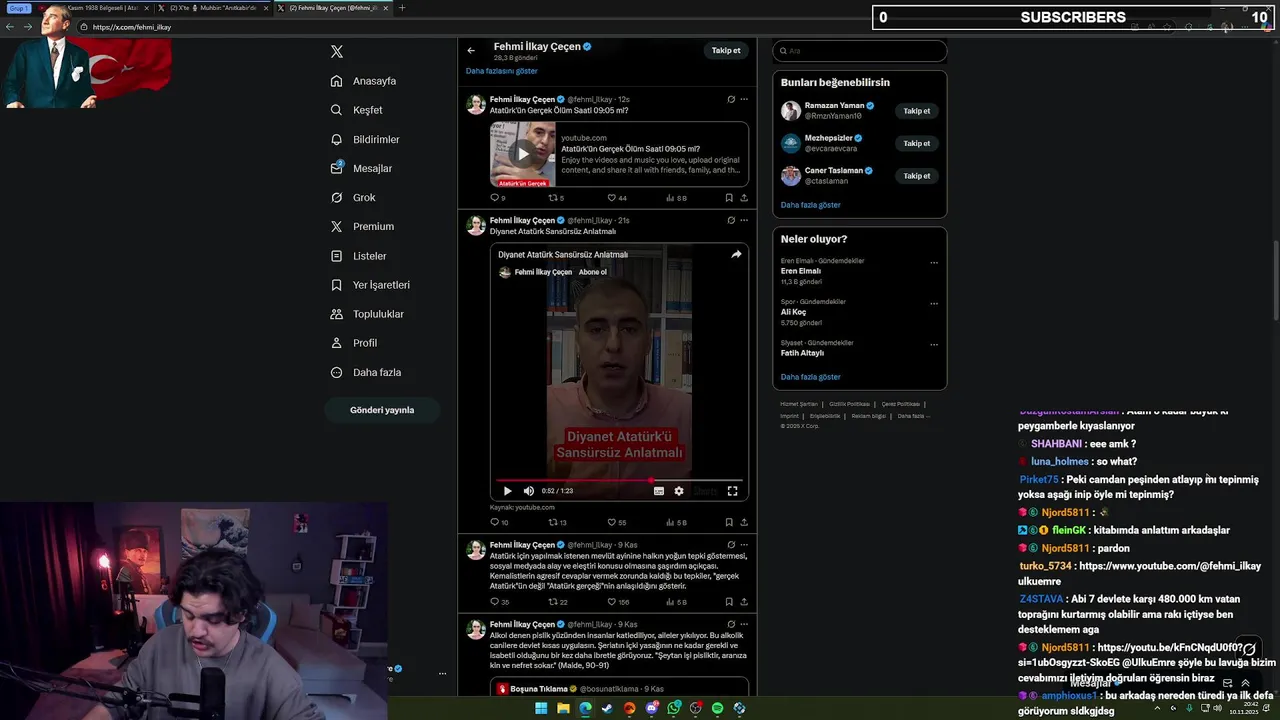The height and width of the screenshot is (720, 1280).
Task: Click share arrow on the embedded video
Action: coord(736,254)
